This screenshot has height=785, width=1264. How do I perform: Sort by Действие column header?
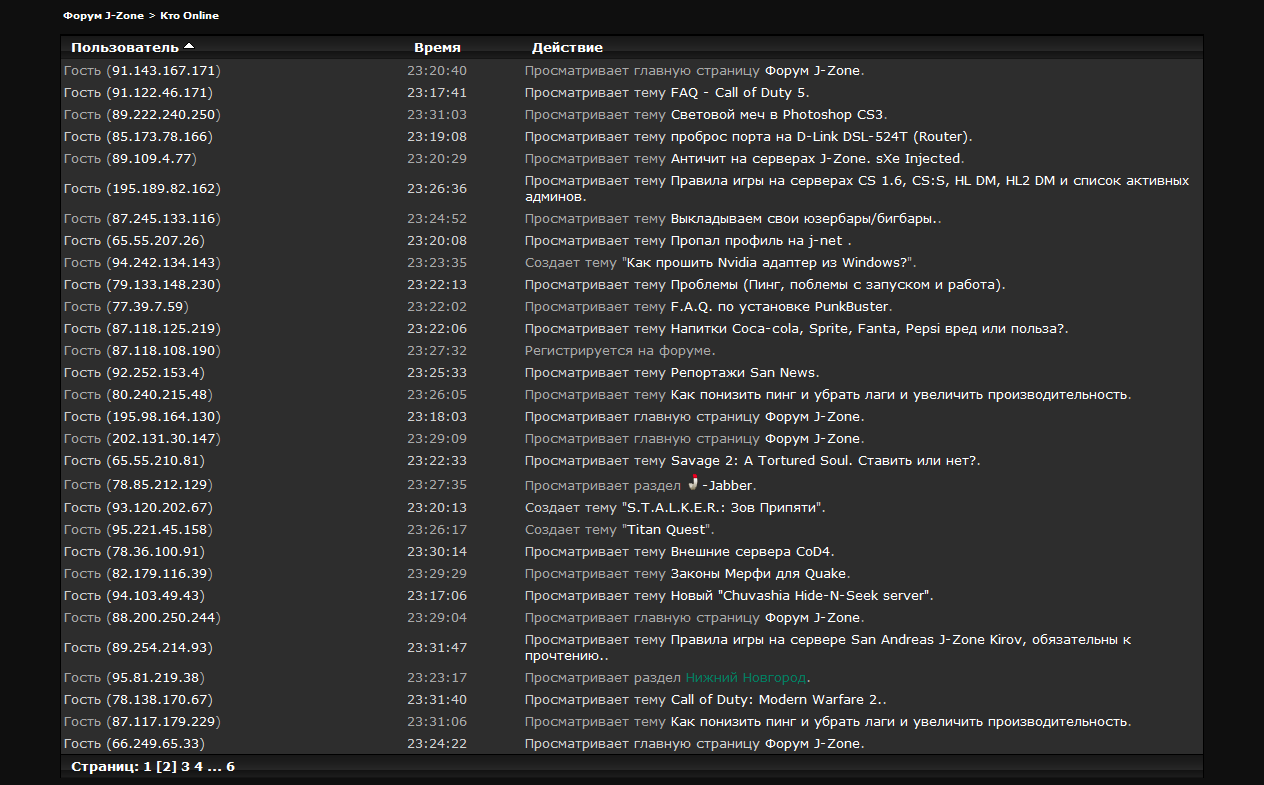567,48
